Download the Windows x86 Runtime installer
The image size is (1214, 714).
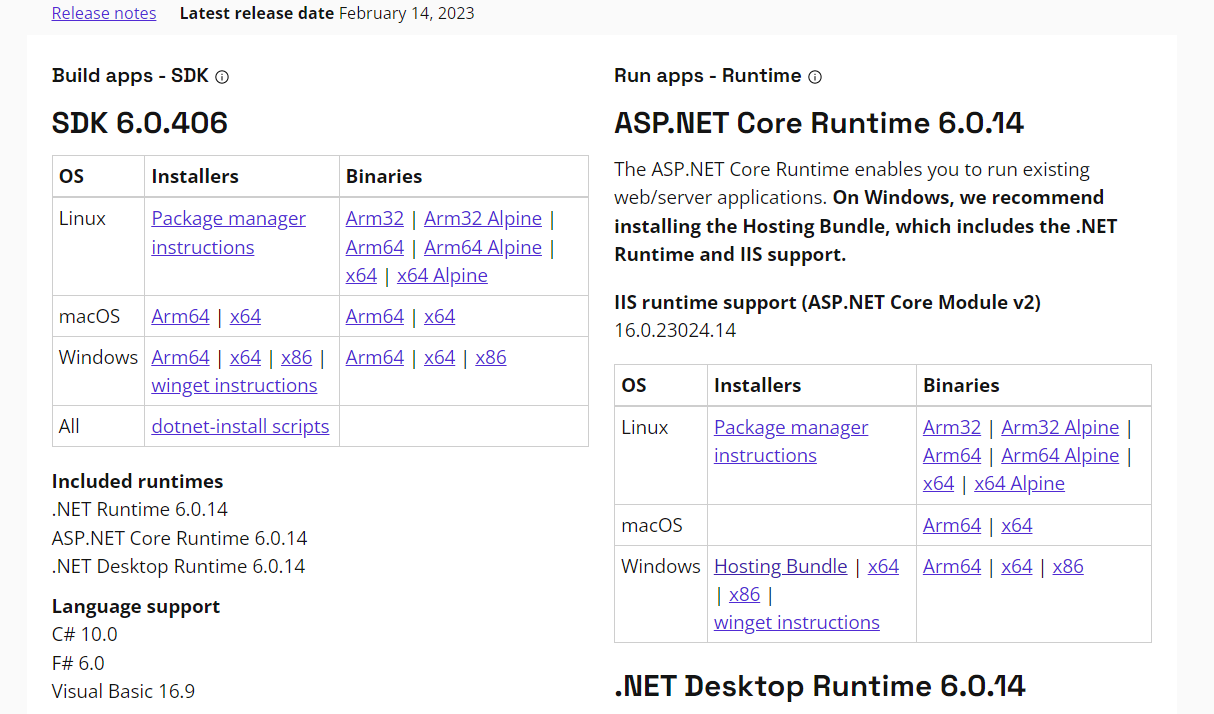(x=744, y=594)
